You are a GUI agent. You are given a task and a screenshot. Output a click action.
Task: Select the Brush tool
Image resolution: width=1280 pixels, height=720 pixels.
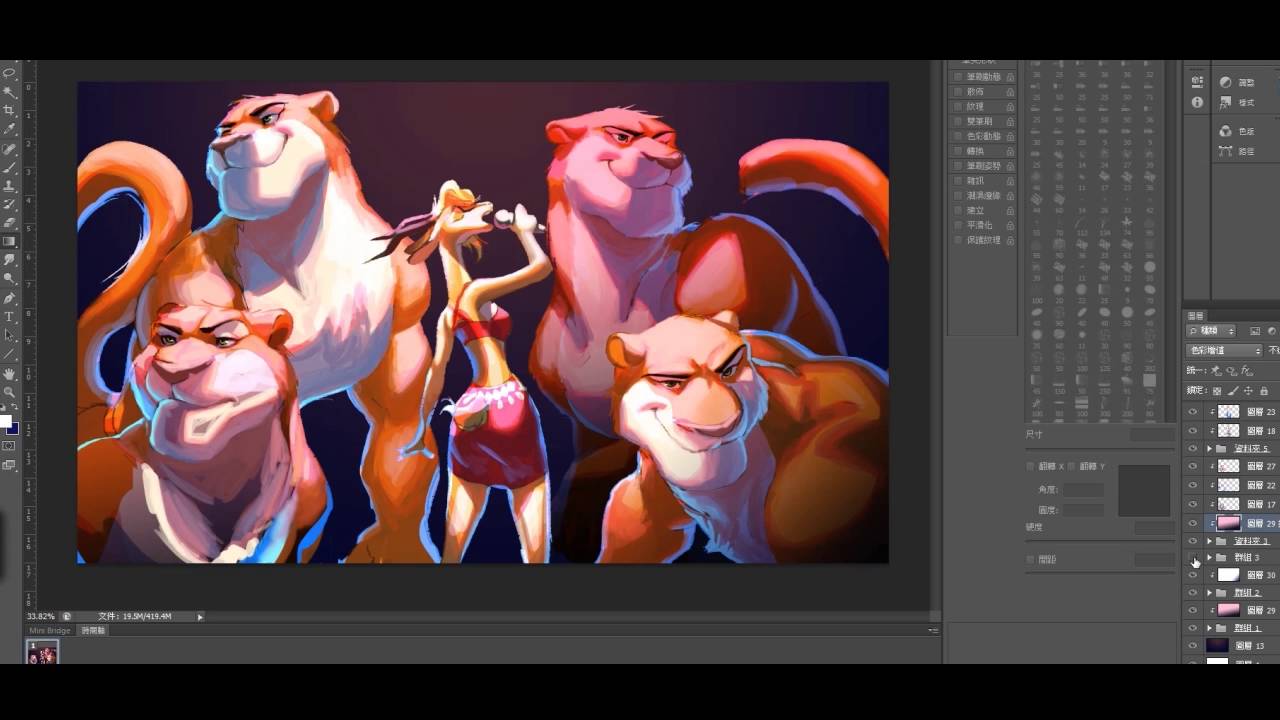coord(9,167)
